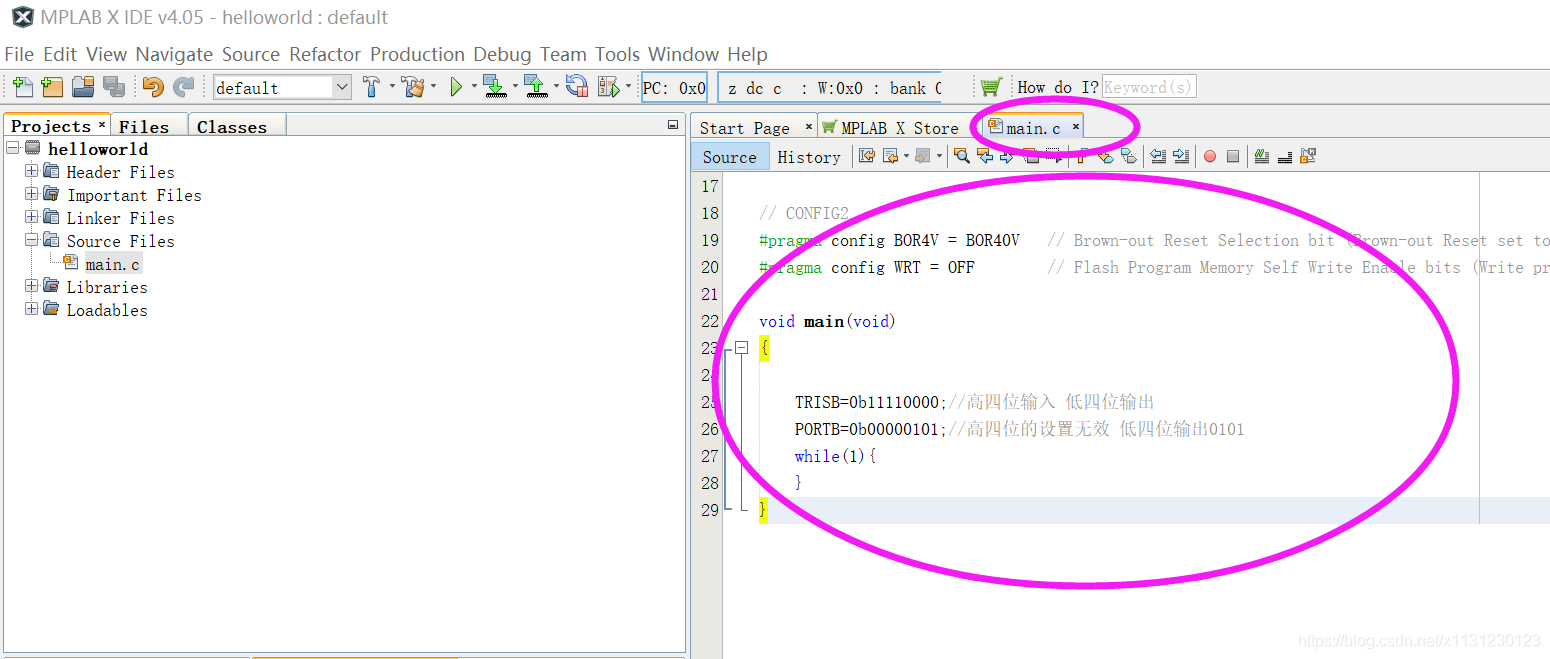Open the MPLAB X Store cart toolbar icon
Screen dimensions: 1550x659
[x=990, y=87]
